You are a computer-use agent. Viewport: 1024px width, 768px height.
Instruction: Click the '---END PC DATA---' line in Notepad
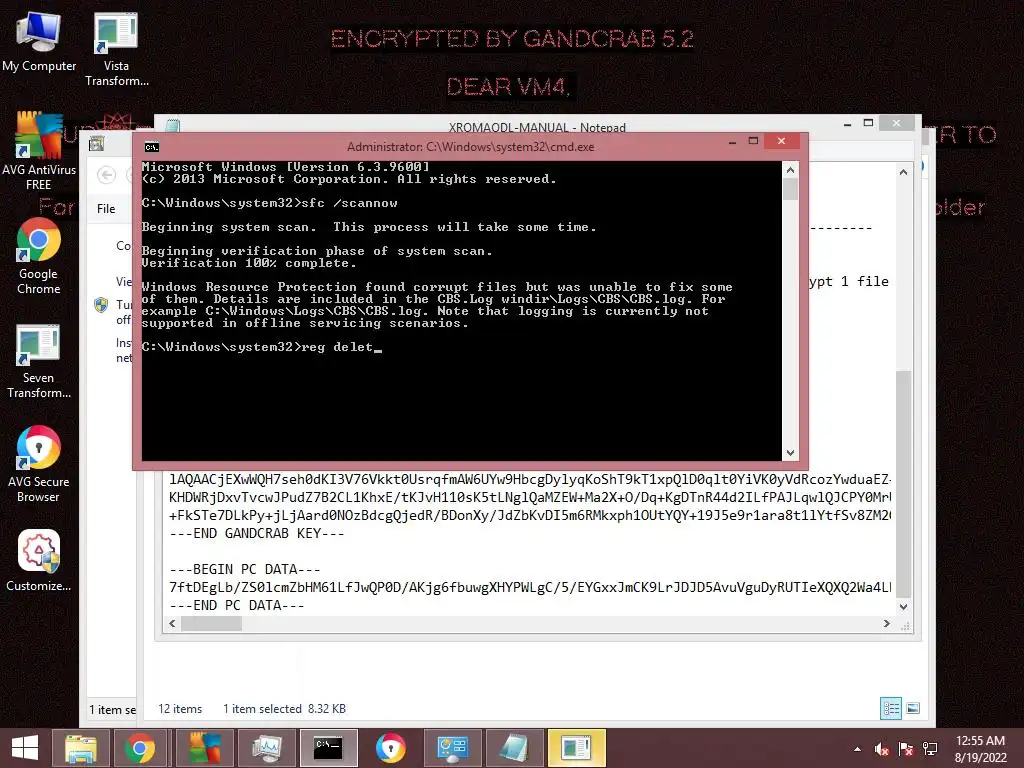(236, 605)
